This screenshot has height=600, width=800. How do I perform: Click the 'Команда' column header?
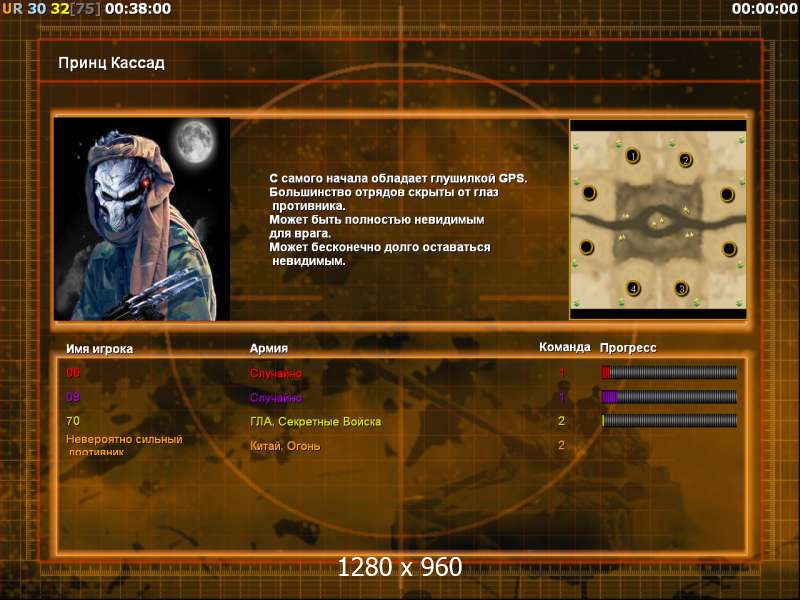click(565, 347)
